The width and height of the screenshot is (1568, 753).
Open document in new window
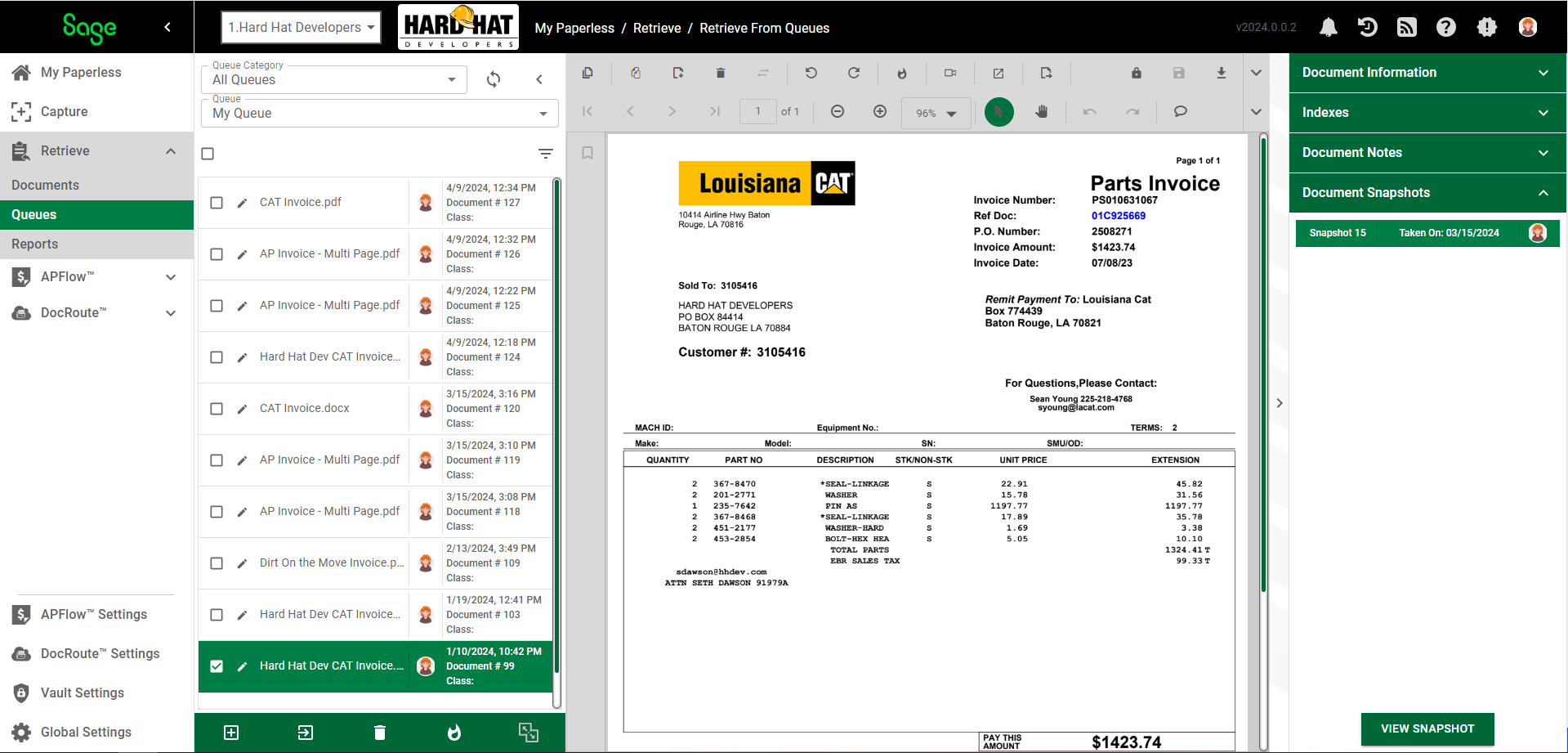tap(998, 73)
